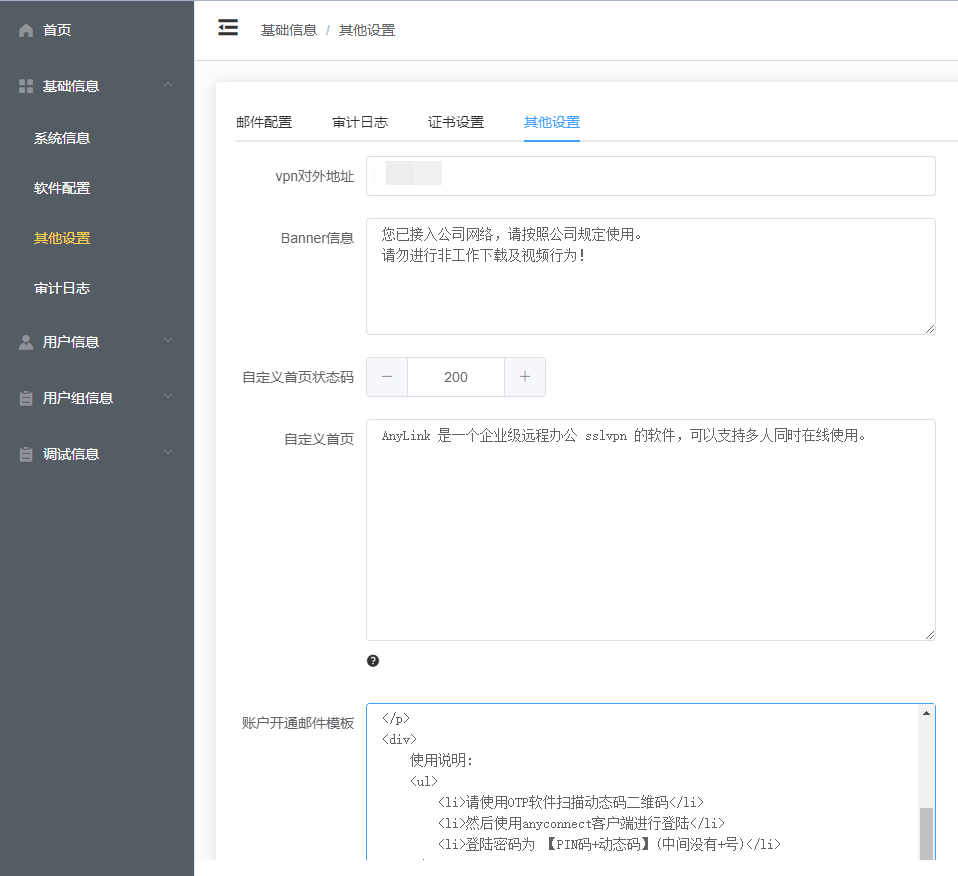Click the 自定义首页 textarea resize handle
Viewport: 958px width, 876px height.
[929, 635]
